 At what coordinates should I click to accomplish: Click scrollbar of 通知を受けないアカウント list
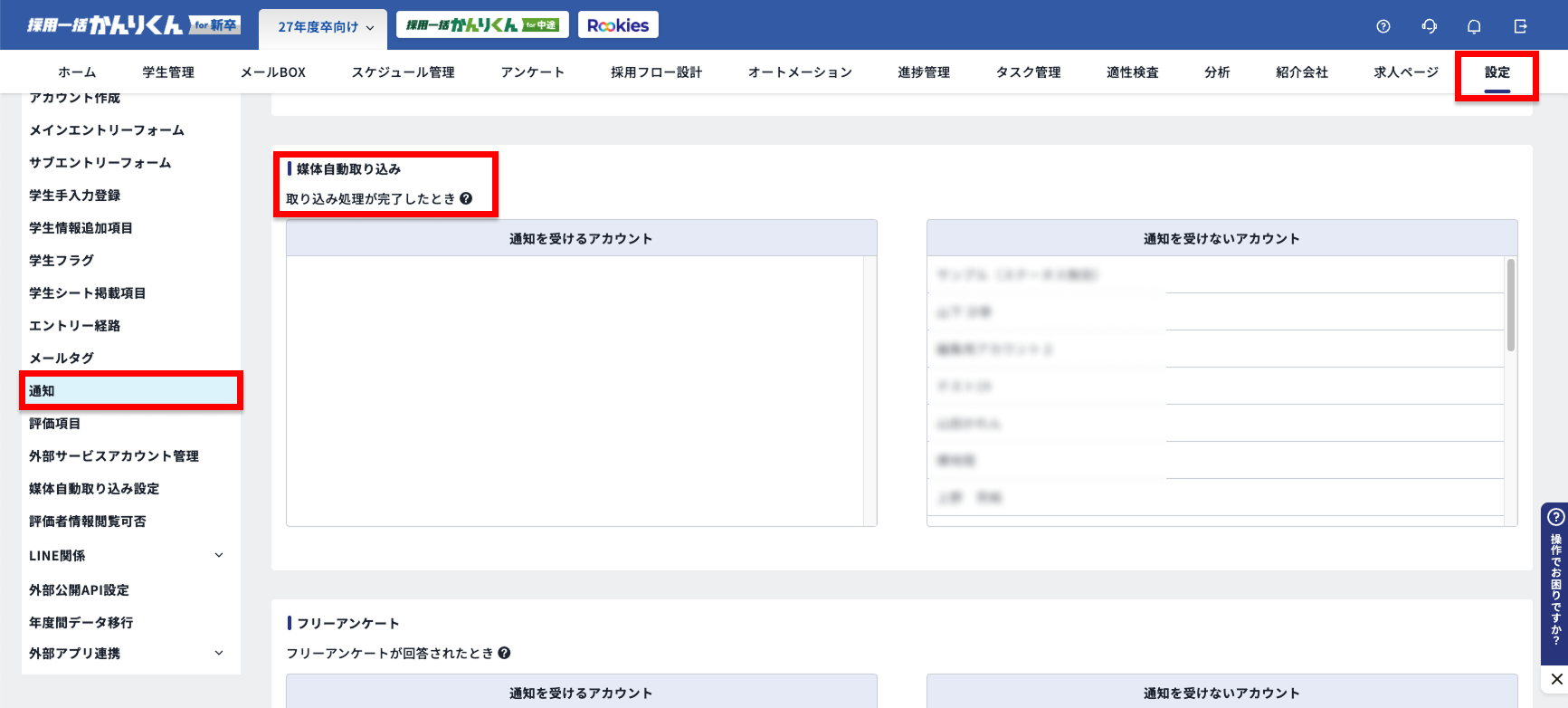(x=1510, y=306)
